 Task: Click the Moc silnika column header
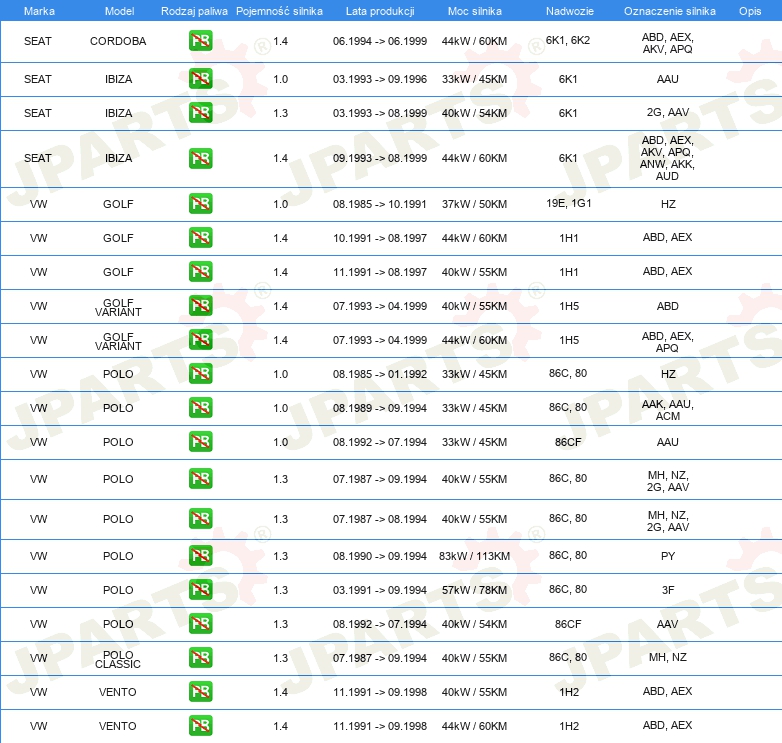[475, 11]
